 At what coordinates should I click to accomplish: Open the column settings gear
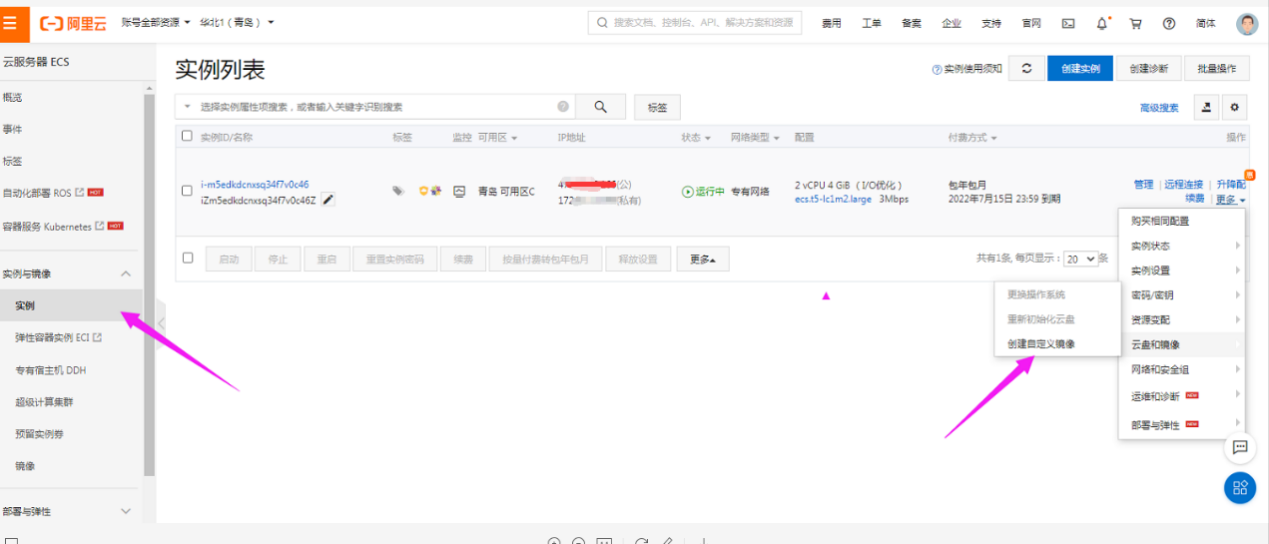click(1236, 108)
